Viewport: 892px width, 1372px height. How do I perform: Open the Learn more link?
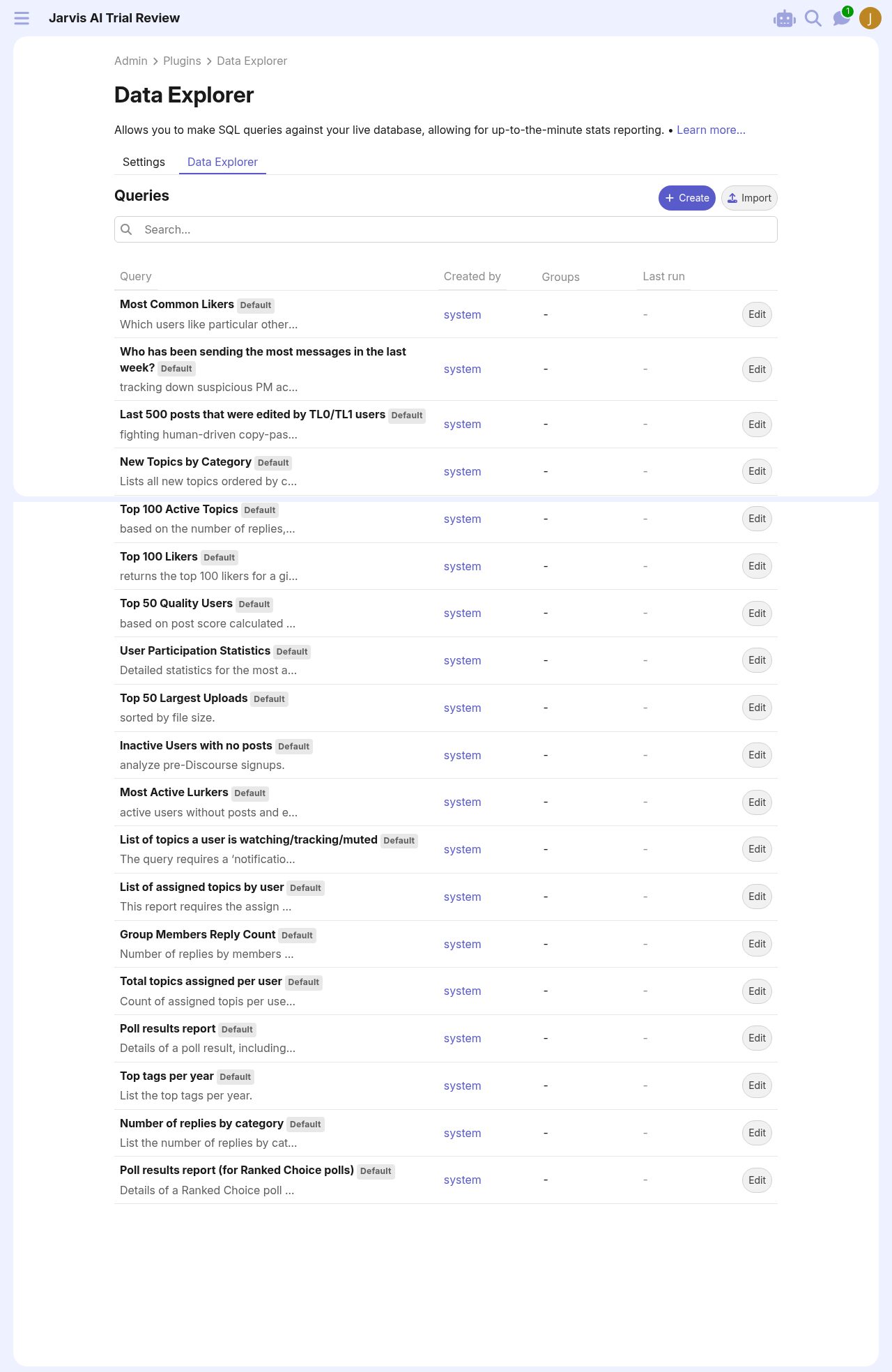[711, 130]
